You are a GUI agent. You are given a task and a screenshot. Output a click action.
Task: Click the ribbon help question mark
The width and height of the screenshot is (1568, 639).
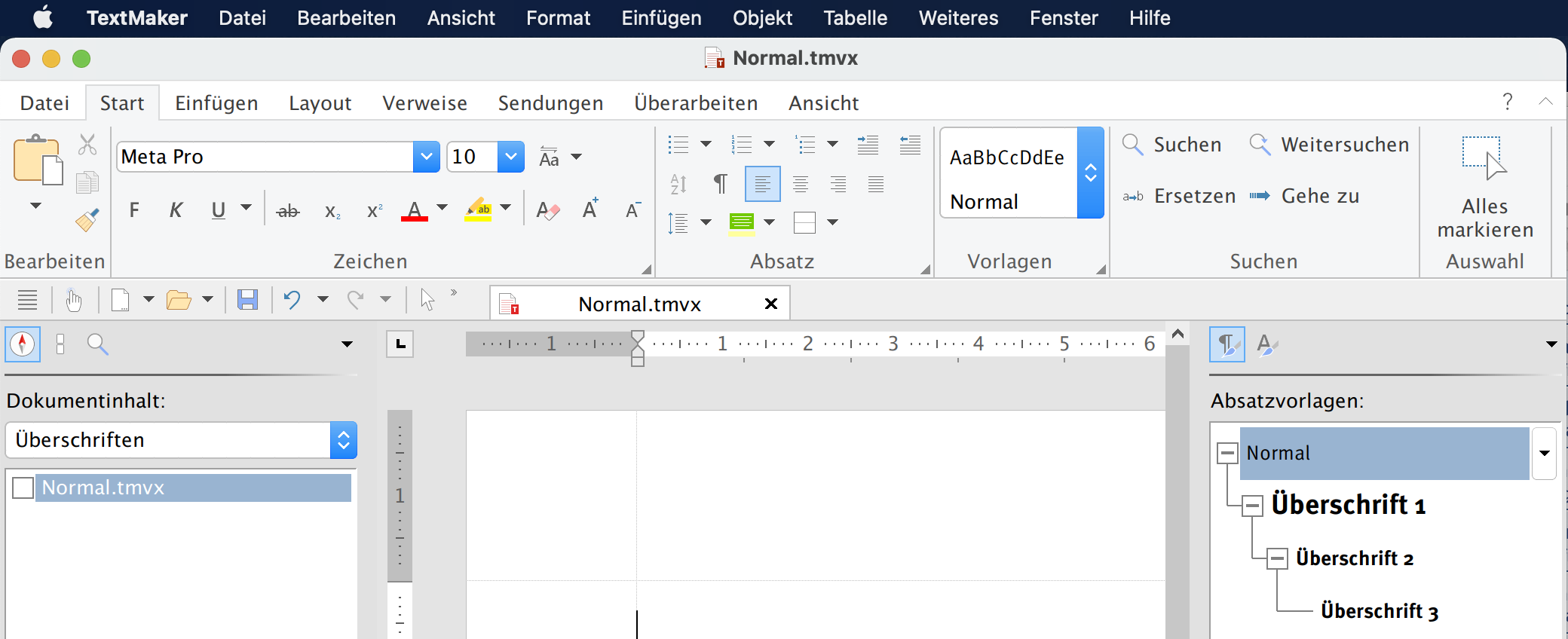pyautogui.click(x=1507, y=102)
